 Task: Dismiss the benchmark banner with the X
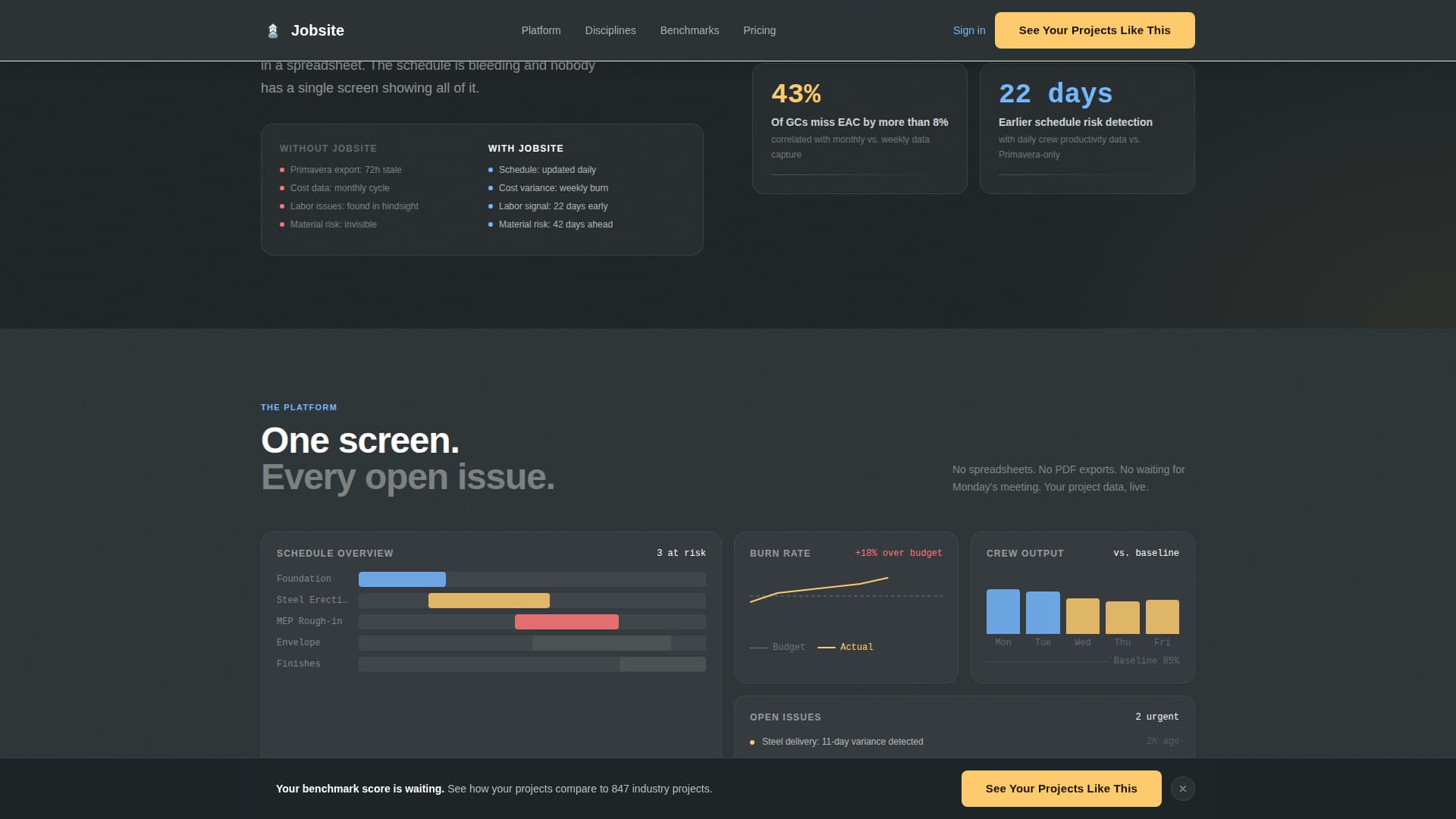tap(1182, 789)
